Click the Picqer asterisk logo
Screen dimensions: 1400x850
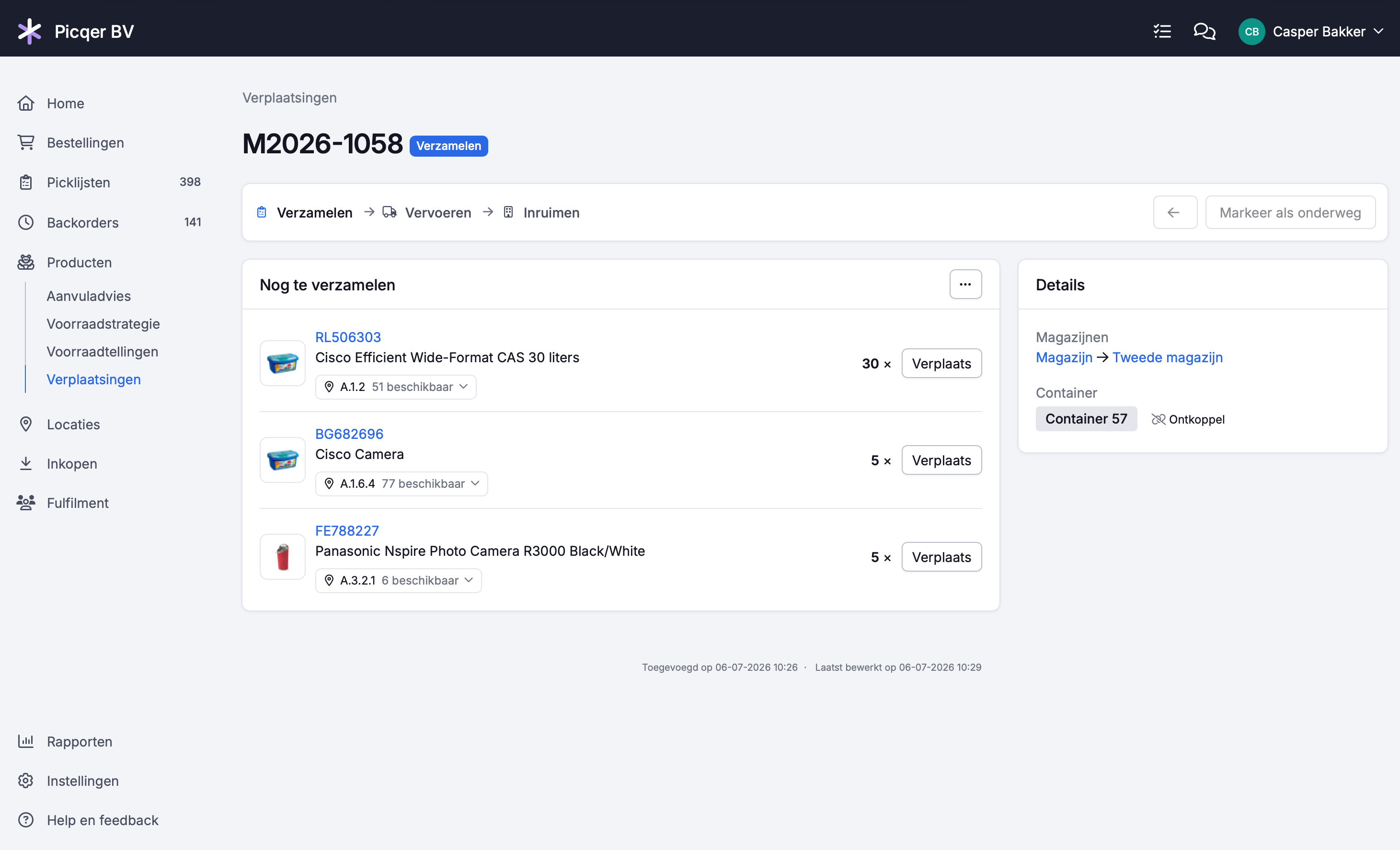tap(30, 31)
